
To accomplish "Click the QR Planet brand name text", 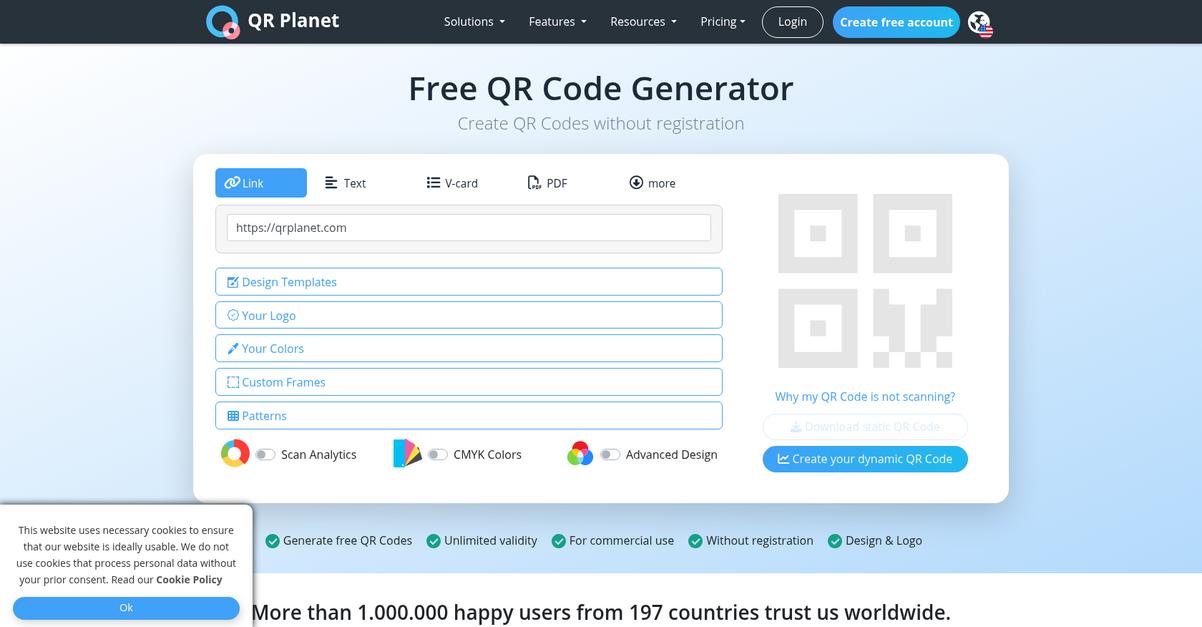I will 293,20.
